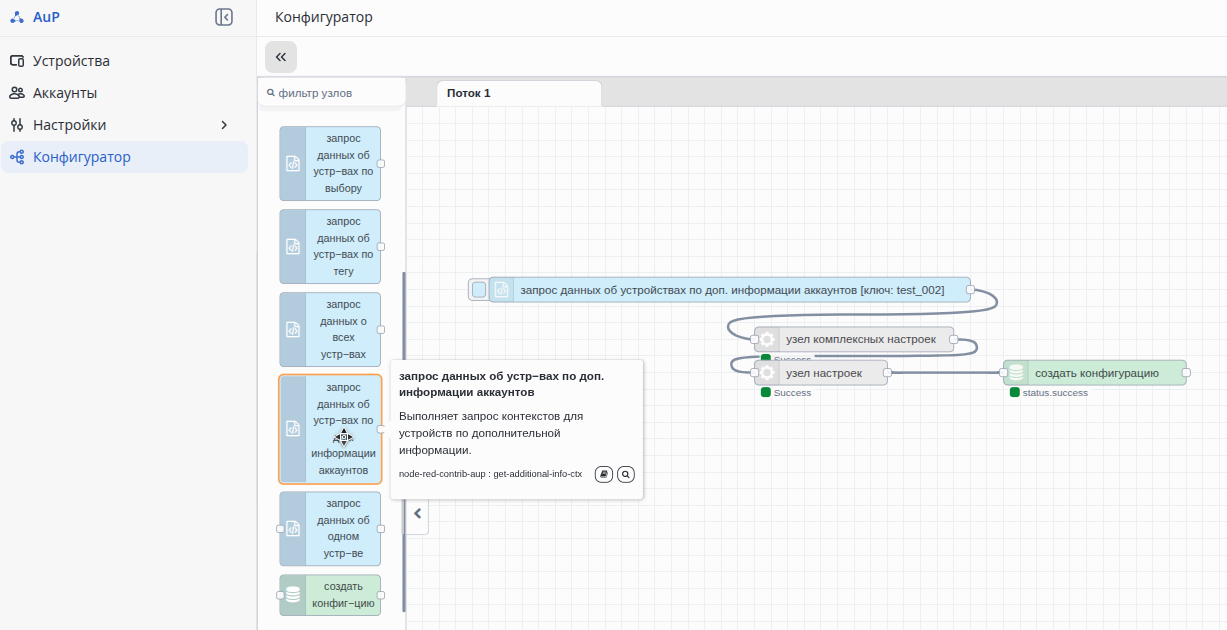The image size is (1227, 630).
Task: Select palette node запрос данных о всех устр-вах
Action: pos(330,329)
